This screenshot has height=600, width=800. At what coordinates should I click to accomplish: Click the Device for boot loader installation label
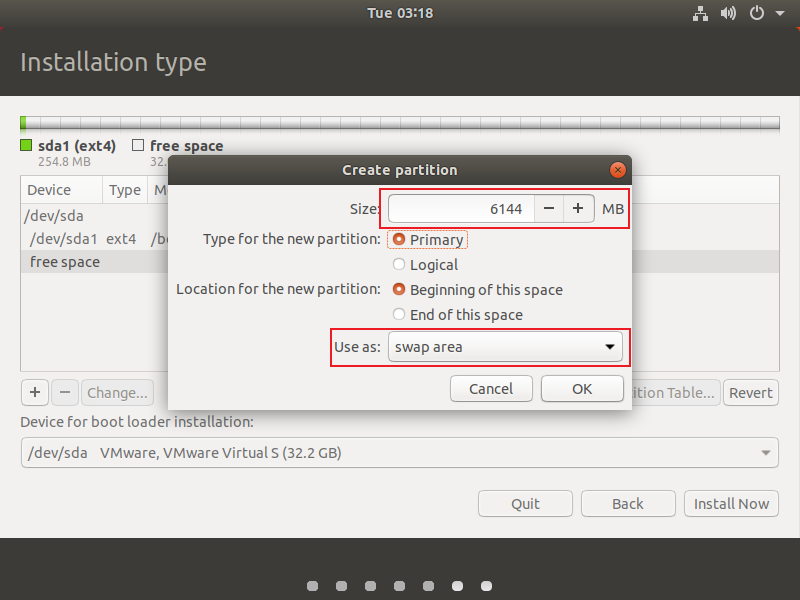point(137,422)
